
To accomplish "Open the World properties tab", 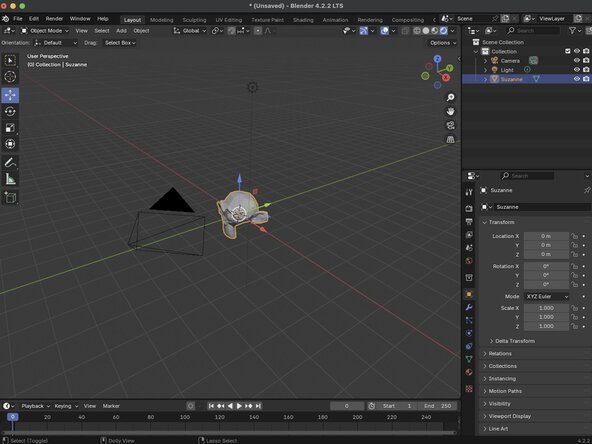I will (469, 261).
